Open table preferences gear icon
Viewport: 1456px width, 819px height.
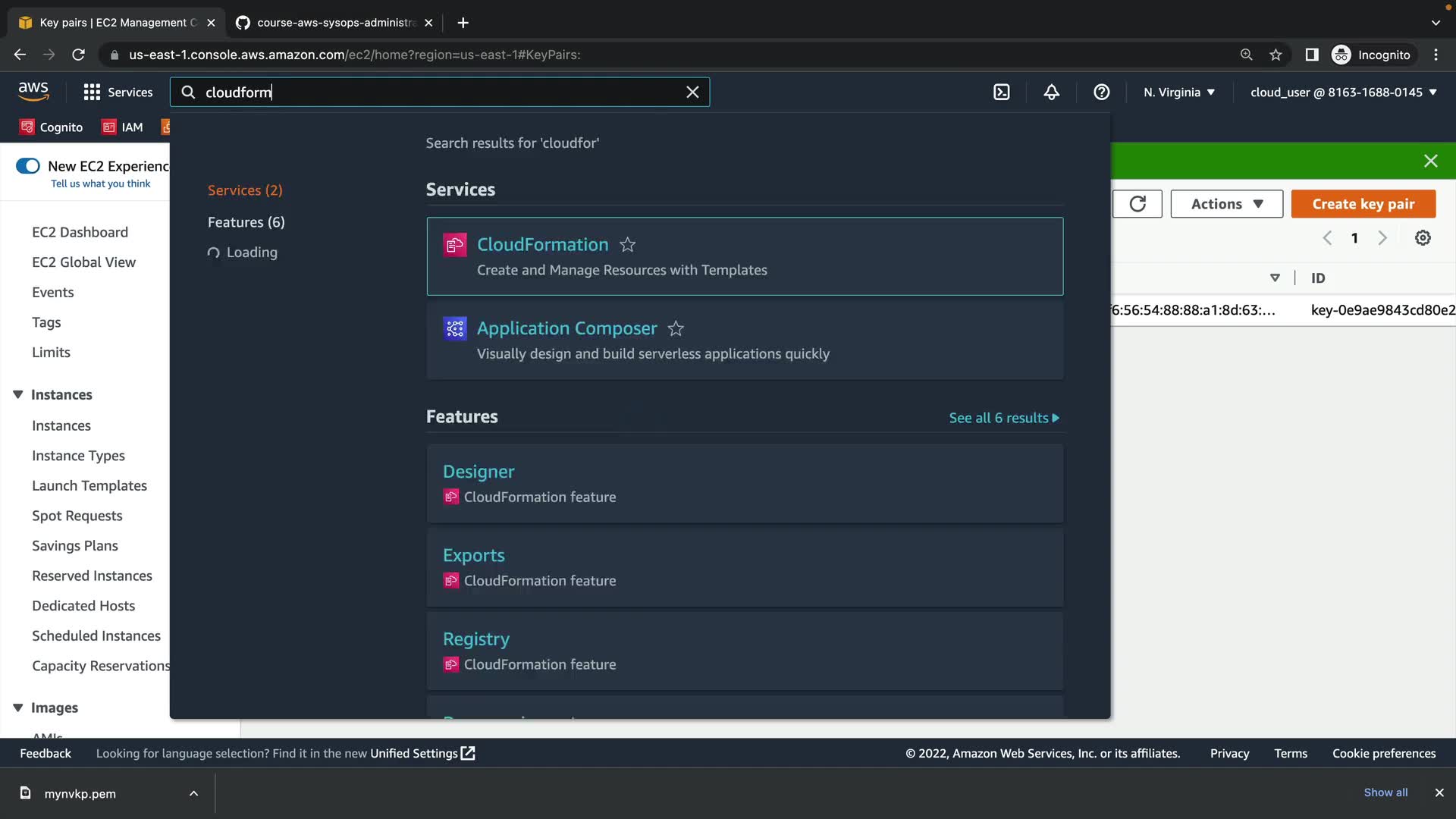[1423, 238]
